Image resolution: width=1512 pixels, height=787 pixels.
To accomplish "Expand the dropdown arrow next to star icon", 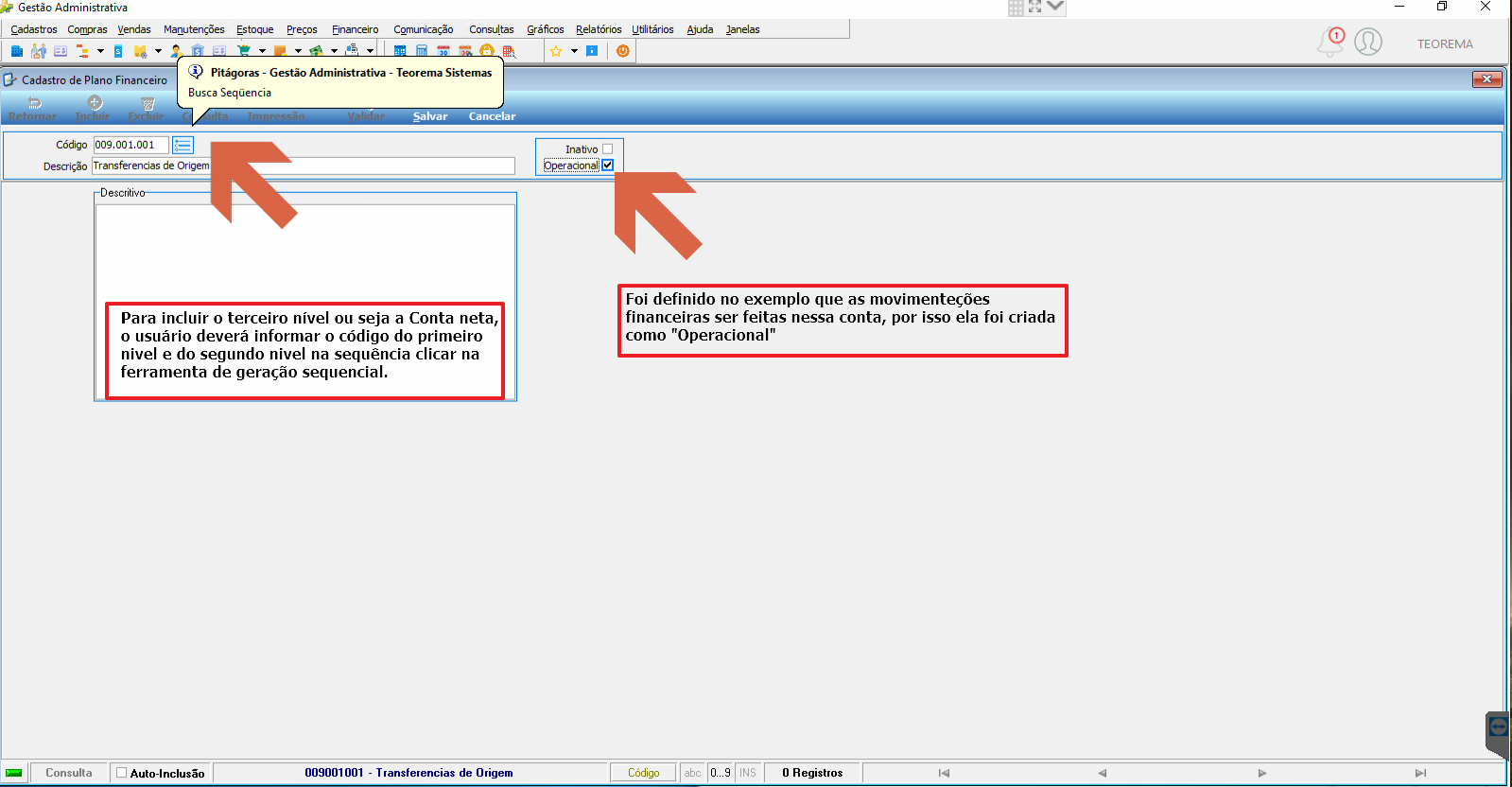I will tap(574, 51).
